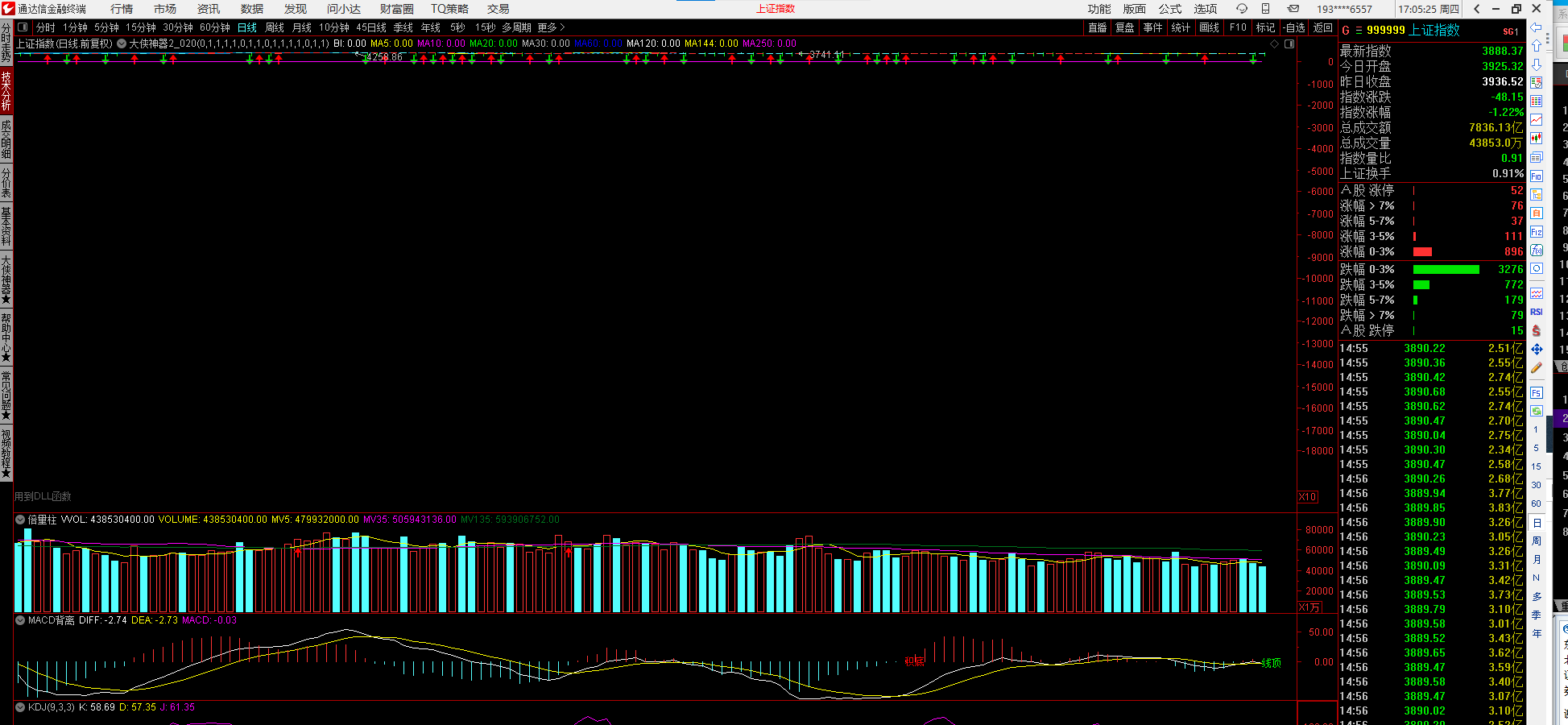Click the 复盘 button
The height and width of the screenshot is (725, 1568).
pos(1125,27)
